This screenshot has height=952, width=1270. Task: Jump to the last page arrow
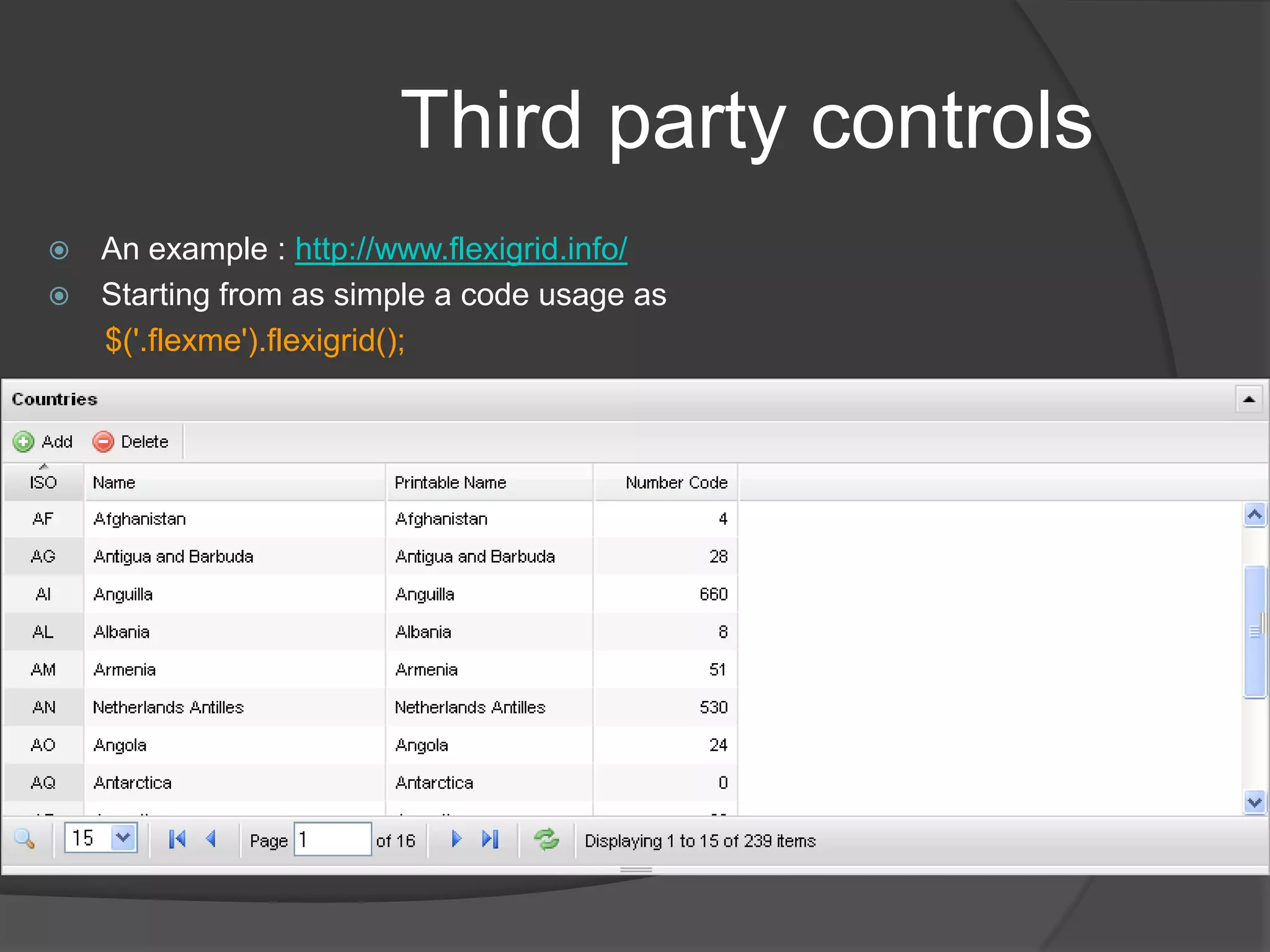coord(490,839)
